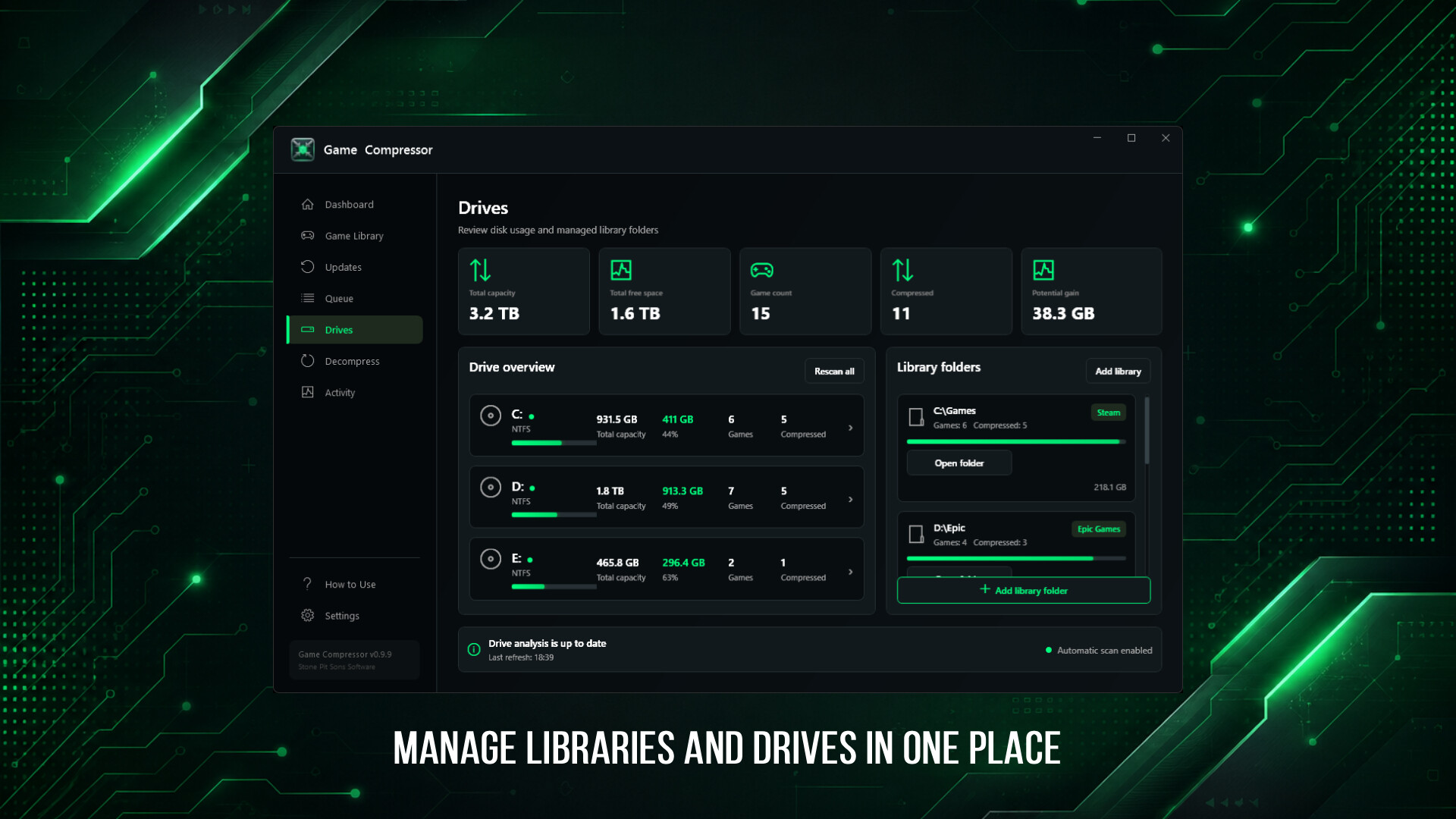This screenshot has height=819, width=1456.
Task: Click the Queue list icon
Action: [x=307, y=298]
